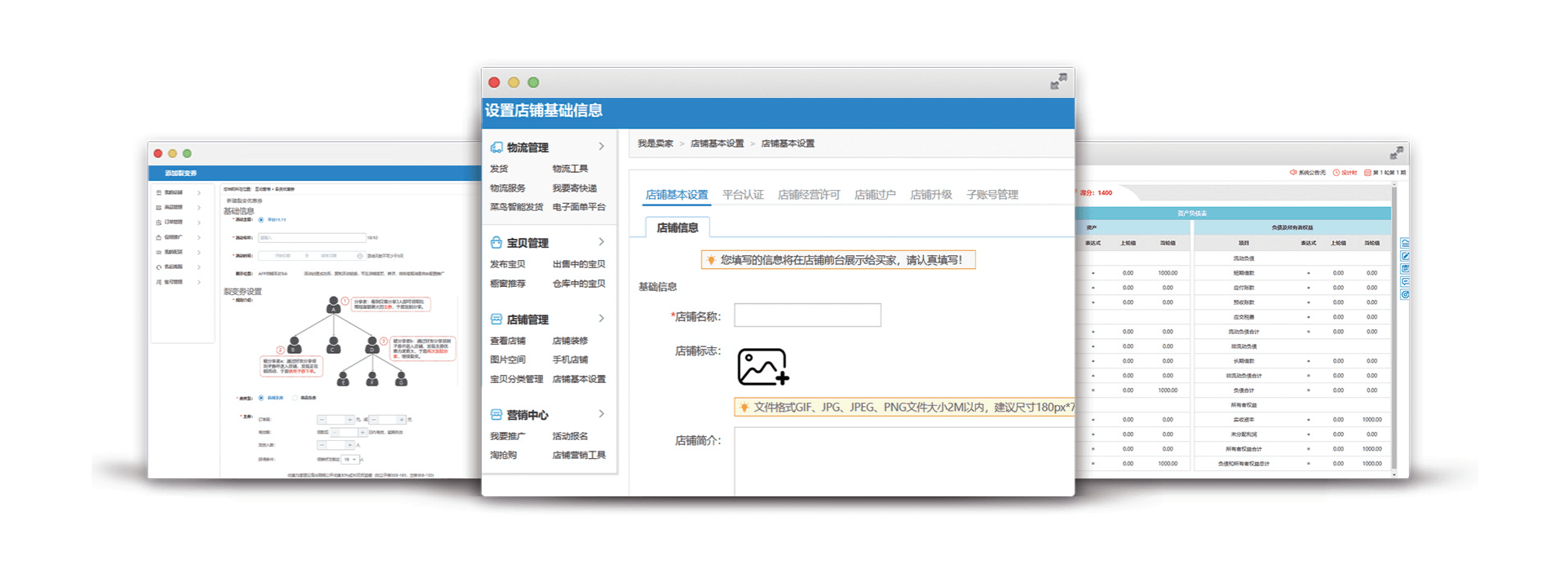Click the 营销中心 sidebar icon
The height and width of the screenshot is (586, 1568).
point(496,415)
